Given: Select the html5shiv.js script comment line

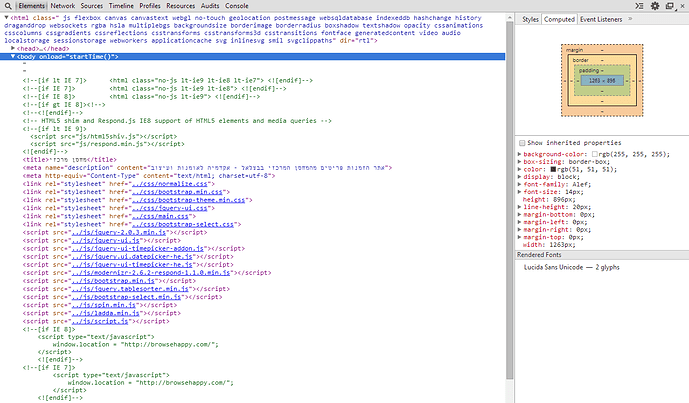Looking at the screenshot, I should click(104, 136).
